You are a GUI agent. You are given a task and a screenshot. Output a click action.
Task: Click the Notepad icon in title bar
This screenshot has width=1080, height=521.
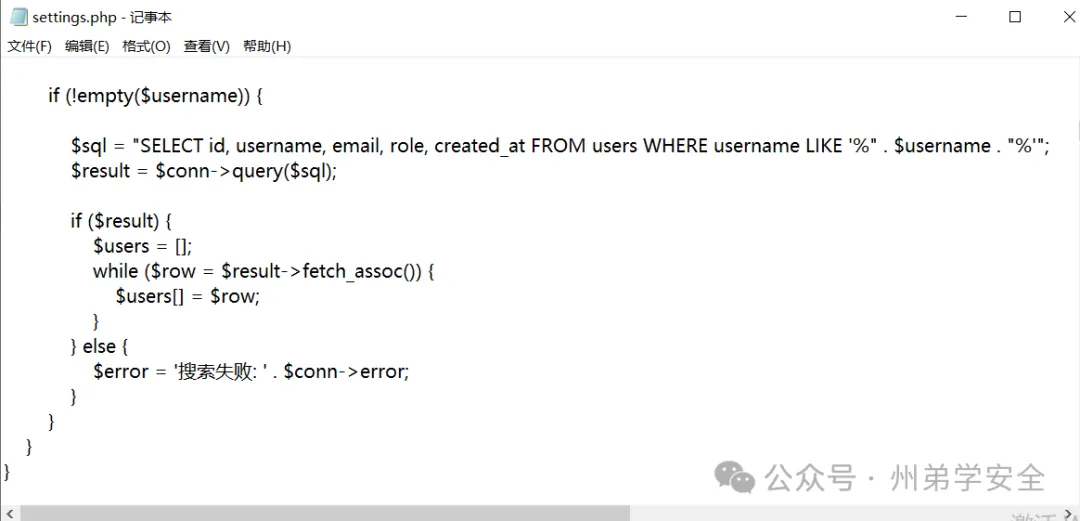click(x=18, y=17)
